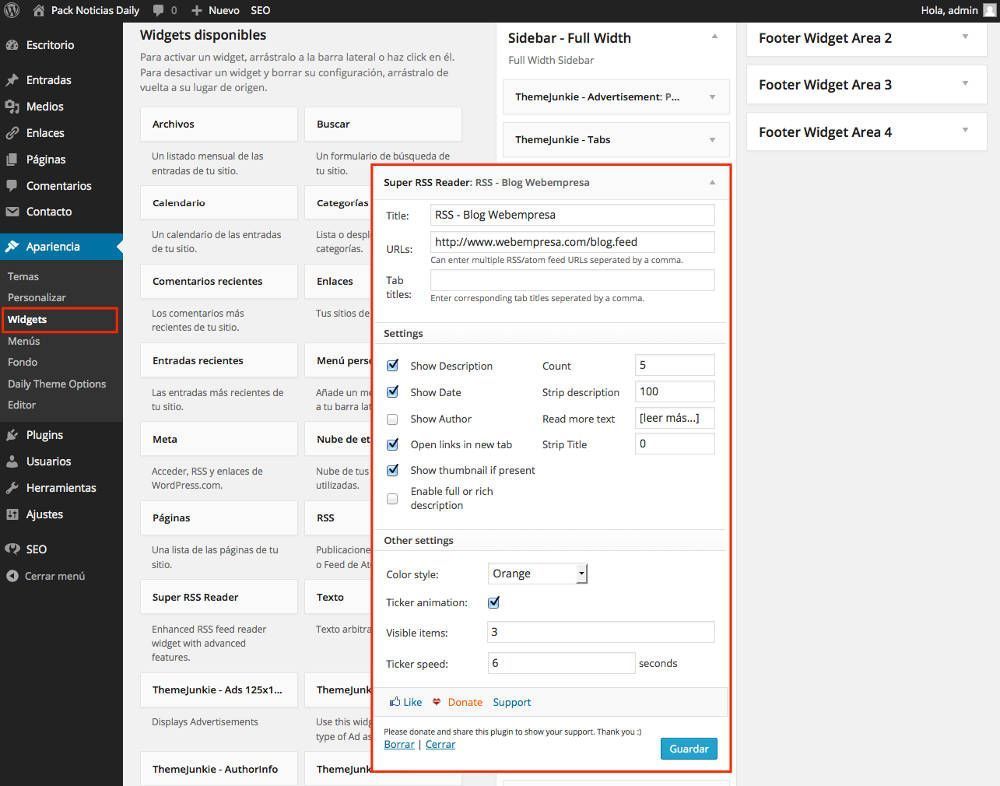1000x786 pixels.
Task: Click the Cerrar menú collapse arrow icon
Action: [11, 576]
